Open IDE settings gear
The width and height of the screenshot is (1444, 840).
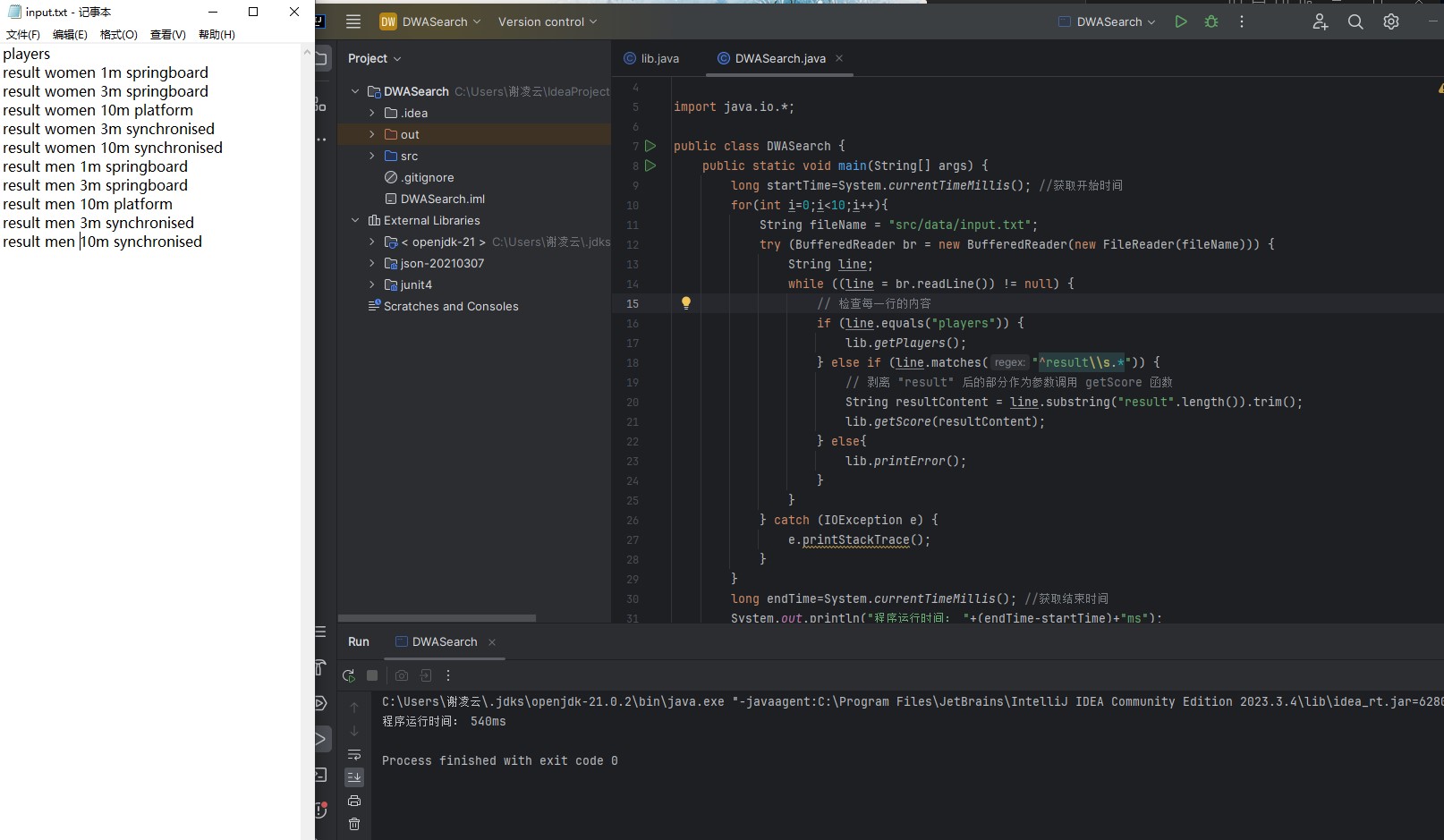(x=1391, y=21)
